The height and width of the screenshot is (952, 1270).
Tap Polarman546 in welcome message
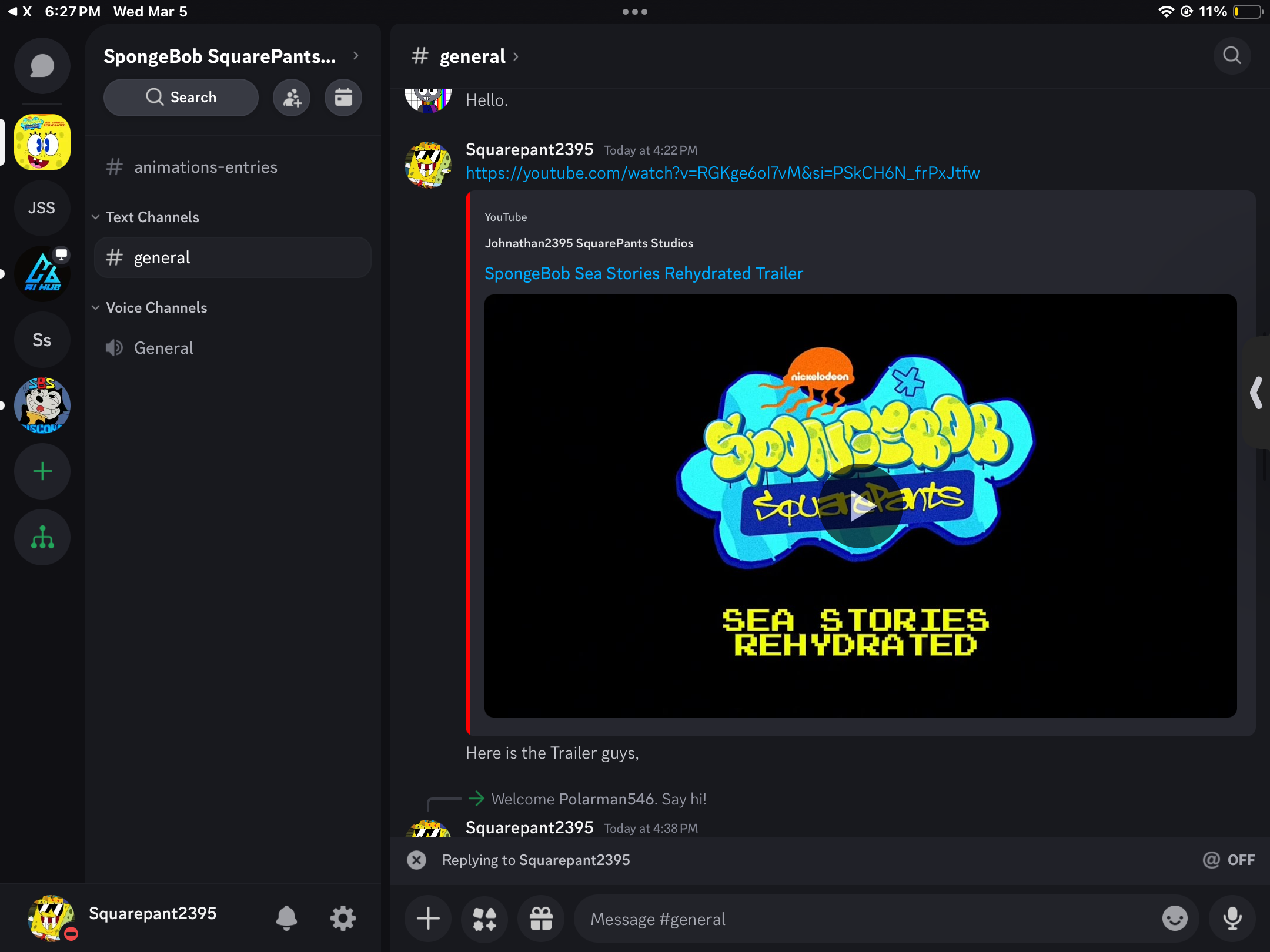tap(606, 799)
